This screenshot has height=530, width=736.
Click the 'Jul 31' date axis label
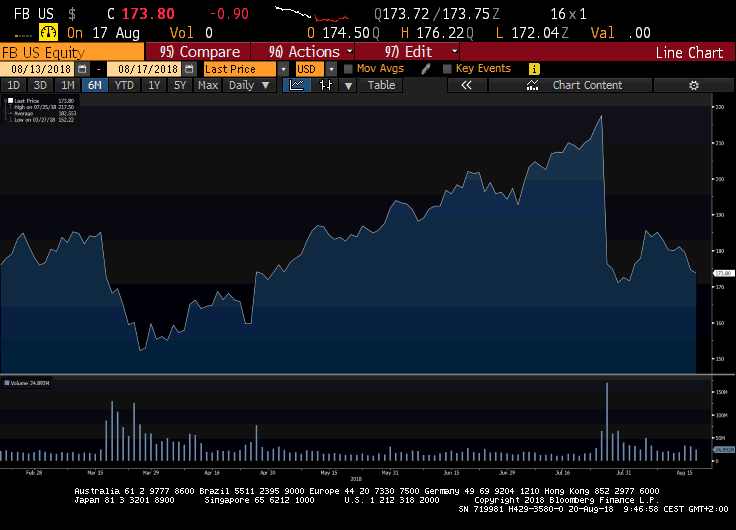pos(624,473)
